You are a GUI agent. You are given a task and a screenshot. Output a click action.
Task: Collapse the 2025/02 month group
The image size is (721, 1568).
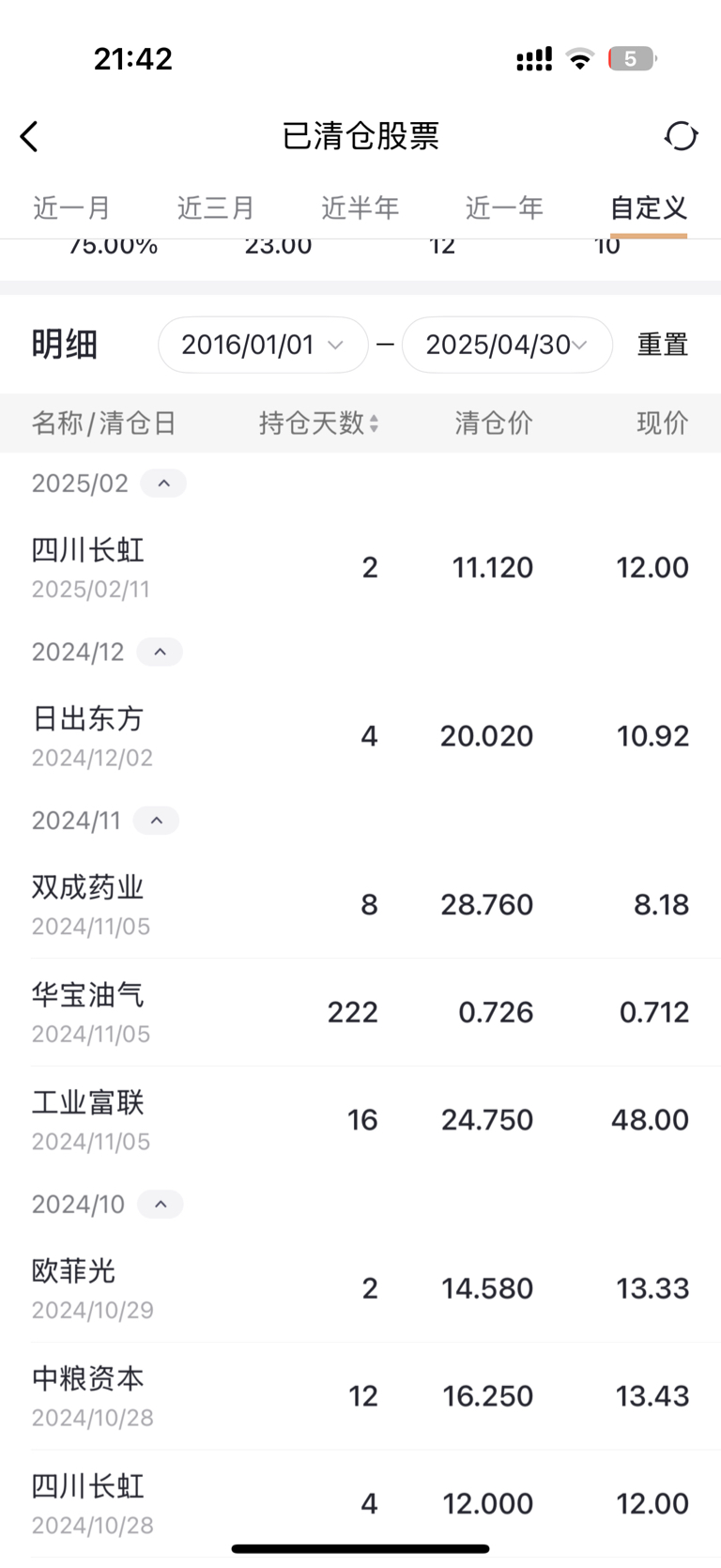point(163,483)
